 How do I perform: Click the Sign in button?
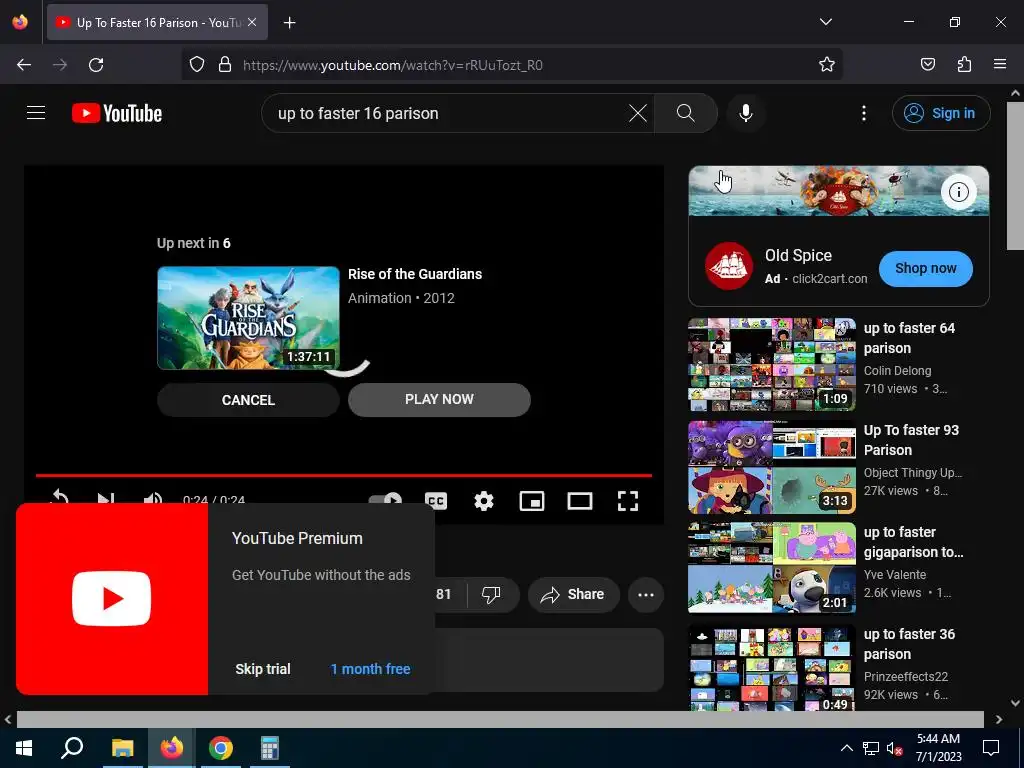coord(941,113)
